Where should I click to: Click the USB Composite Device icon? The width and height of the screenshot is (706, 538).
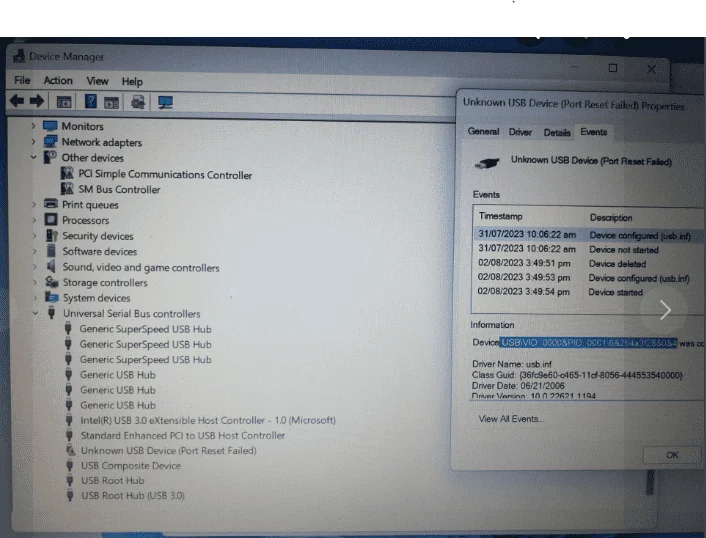click(x=70, y=465)
